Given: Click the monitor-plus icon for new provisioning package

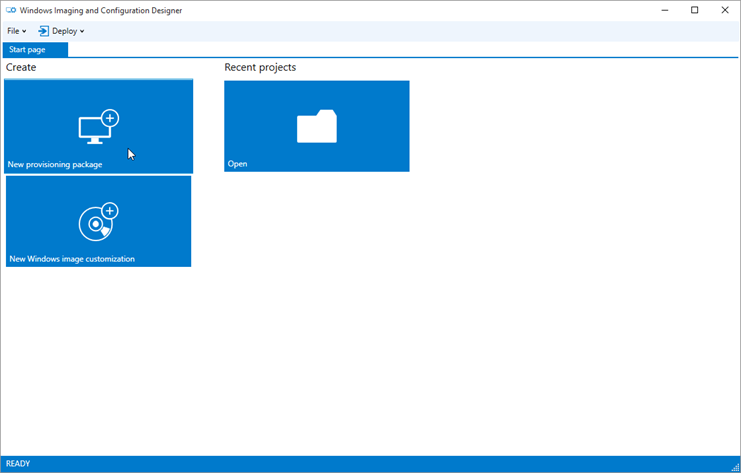Looking at the screenshot, I should pyautogui.click(x=98, y=127).
